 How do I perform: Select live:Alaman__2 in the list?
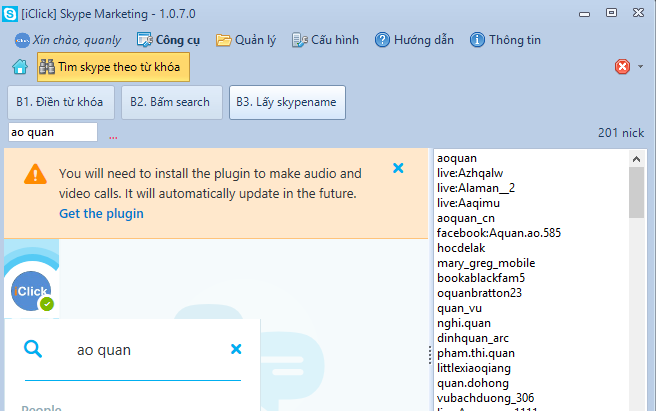pyautogui.click(x=476, y=188)
